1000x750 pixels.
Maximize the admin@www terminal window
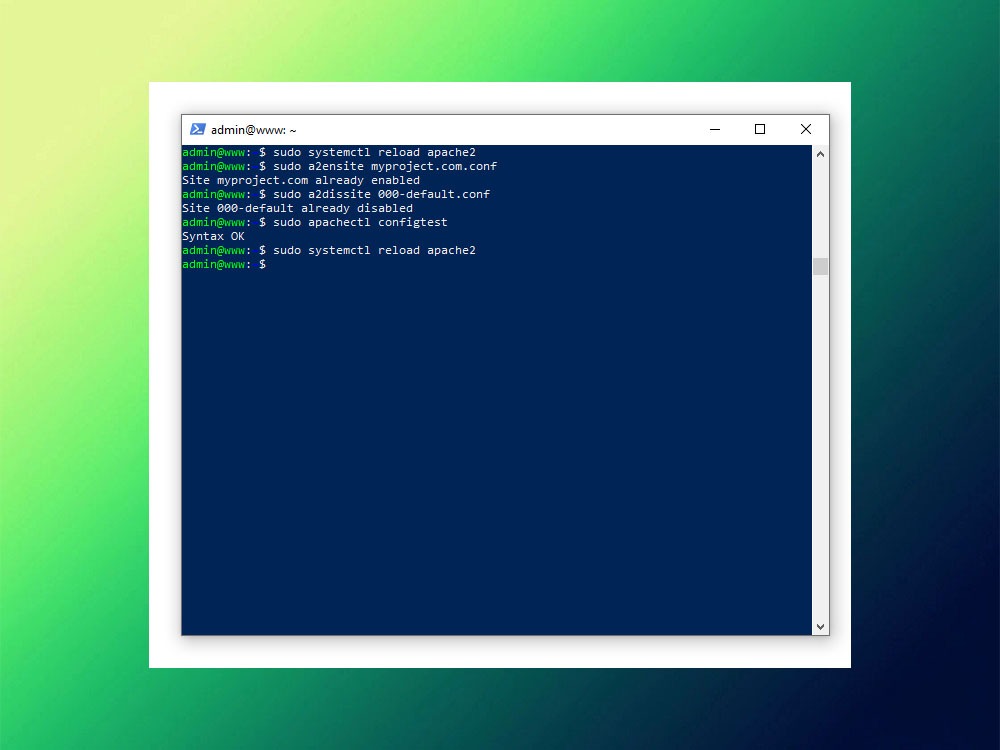(x=760, y=129)
